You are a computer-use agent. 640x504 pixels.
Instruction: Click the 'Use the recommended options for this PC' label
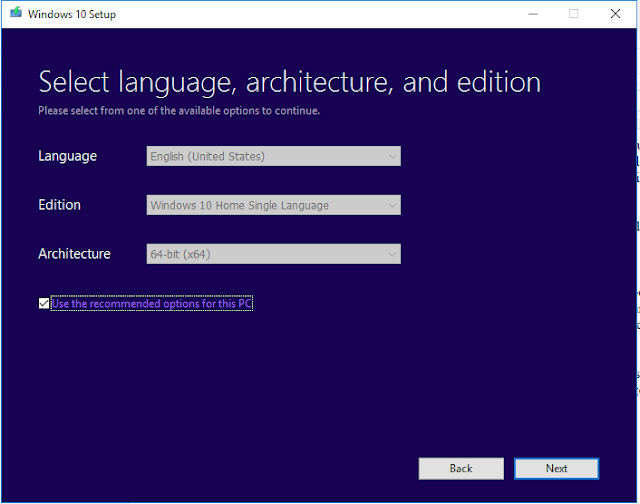click(151, 304)
